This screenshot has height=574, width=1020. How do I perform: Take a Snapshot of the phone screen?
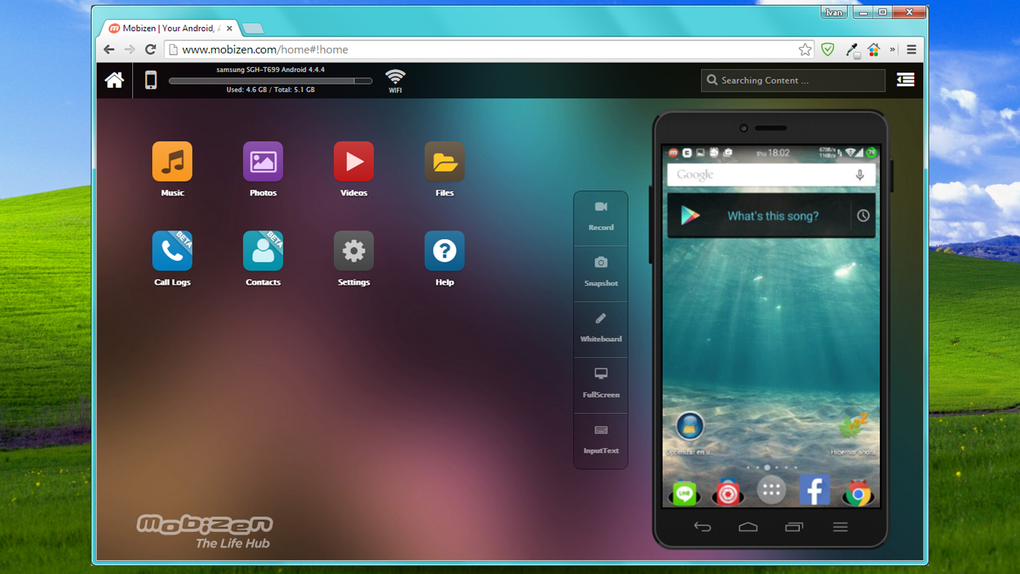coord(600,273)
